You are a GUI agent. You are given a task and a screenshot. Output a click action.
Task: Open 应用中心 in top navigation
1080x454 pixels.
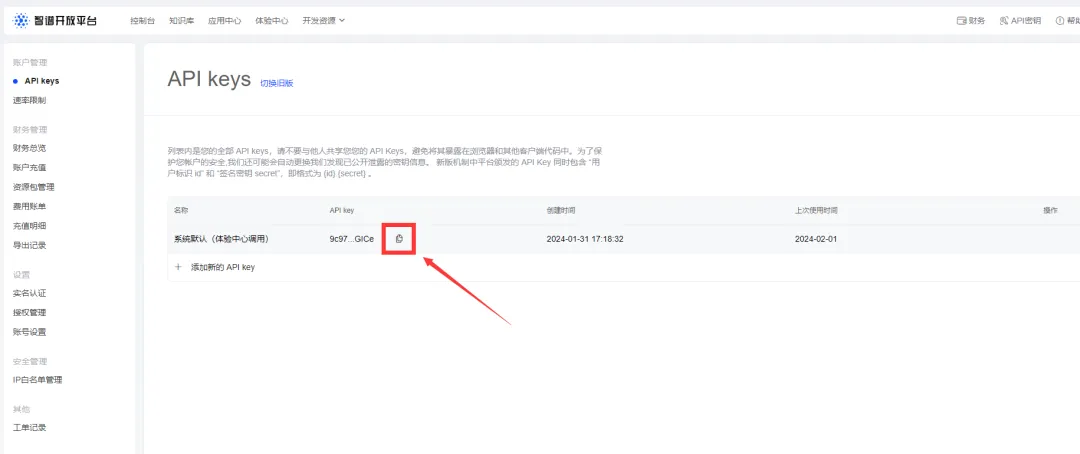225,21
